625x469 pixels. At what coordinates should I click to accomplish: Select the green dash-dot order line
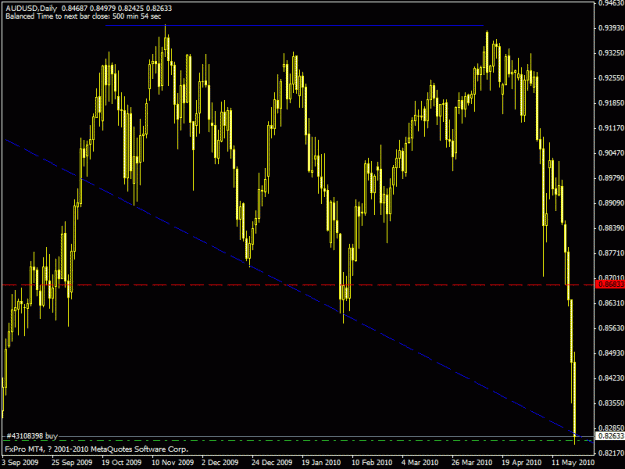point(298,440)
